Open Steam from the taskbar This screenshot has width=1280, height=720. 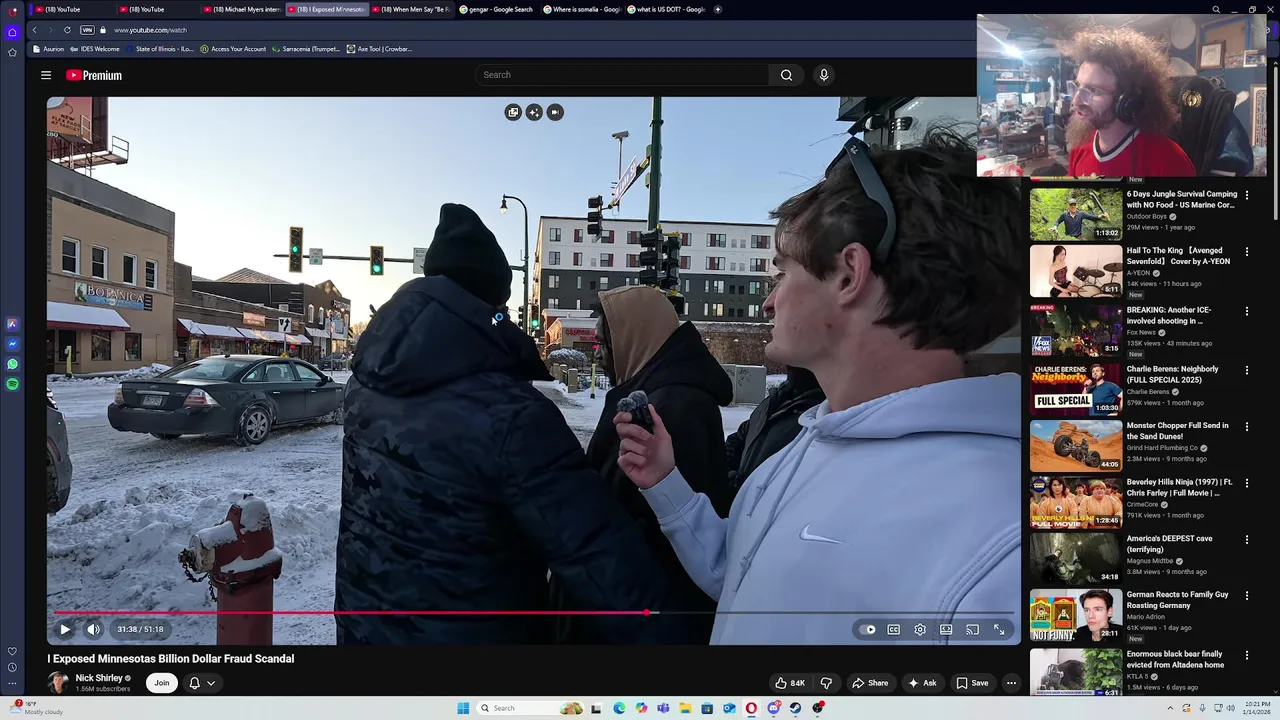tap(795, 708)
